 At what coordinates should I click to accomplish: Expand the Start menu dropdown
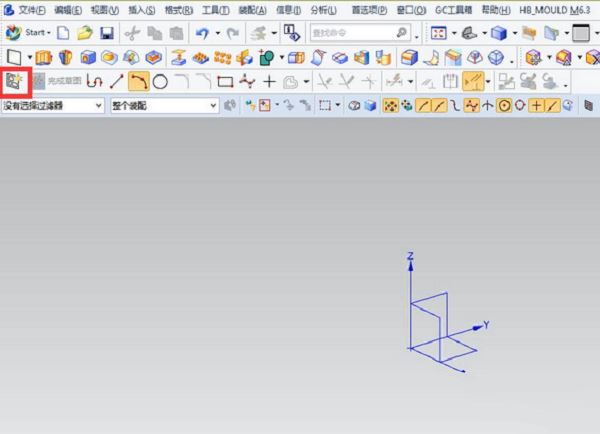(x=49, y=33)
